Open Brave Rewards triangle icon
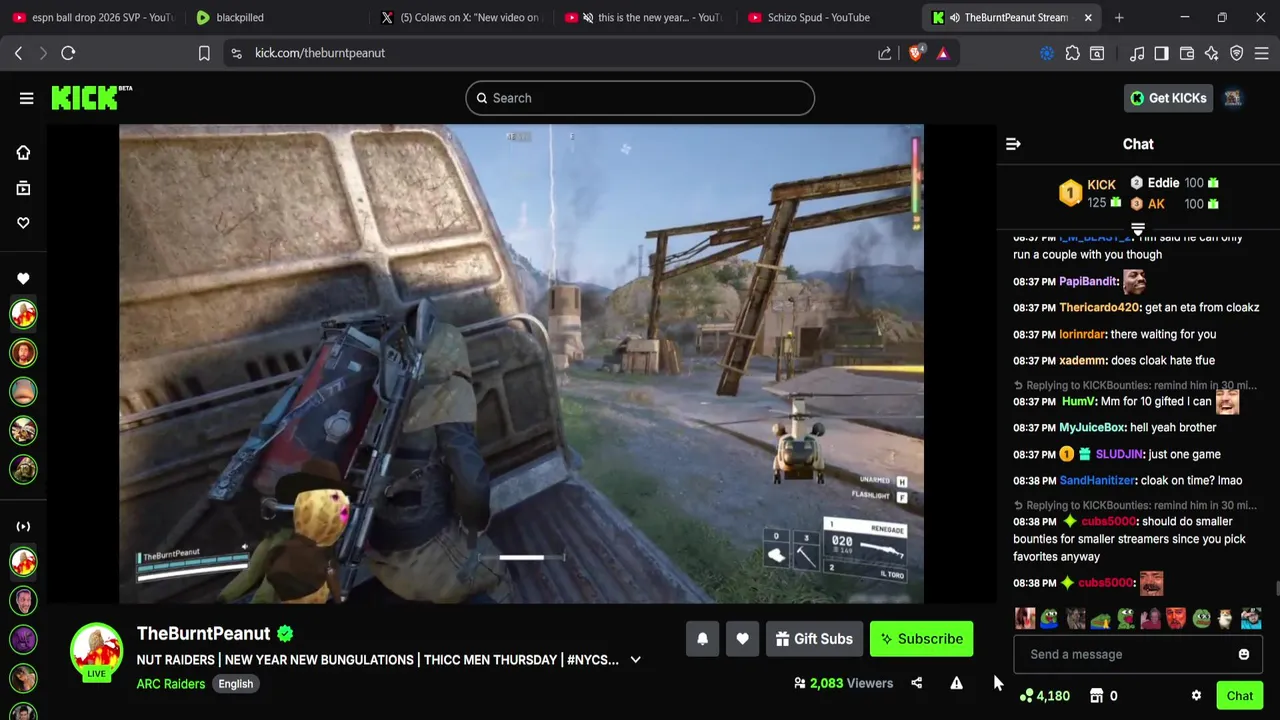 tap(942, 53)
